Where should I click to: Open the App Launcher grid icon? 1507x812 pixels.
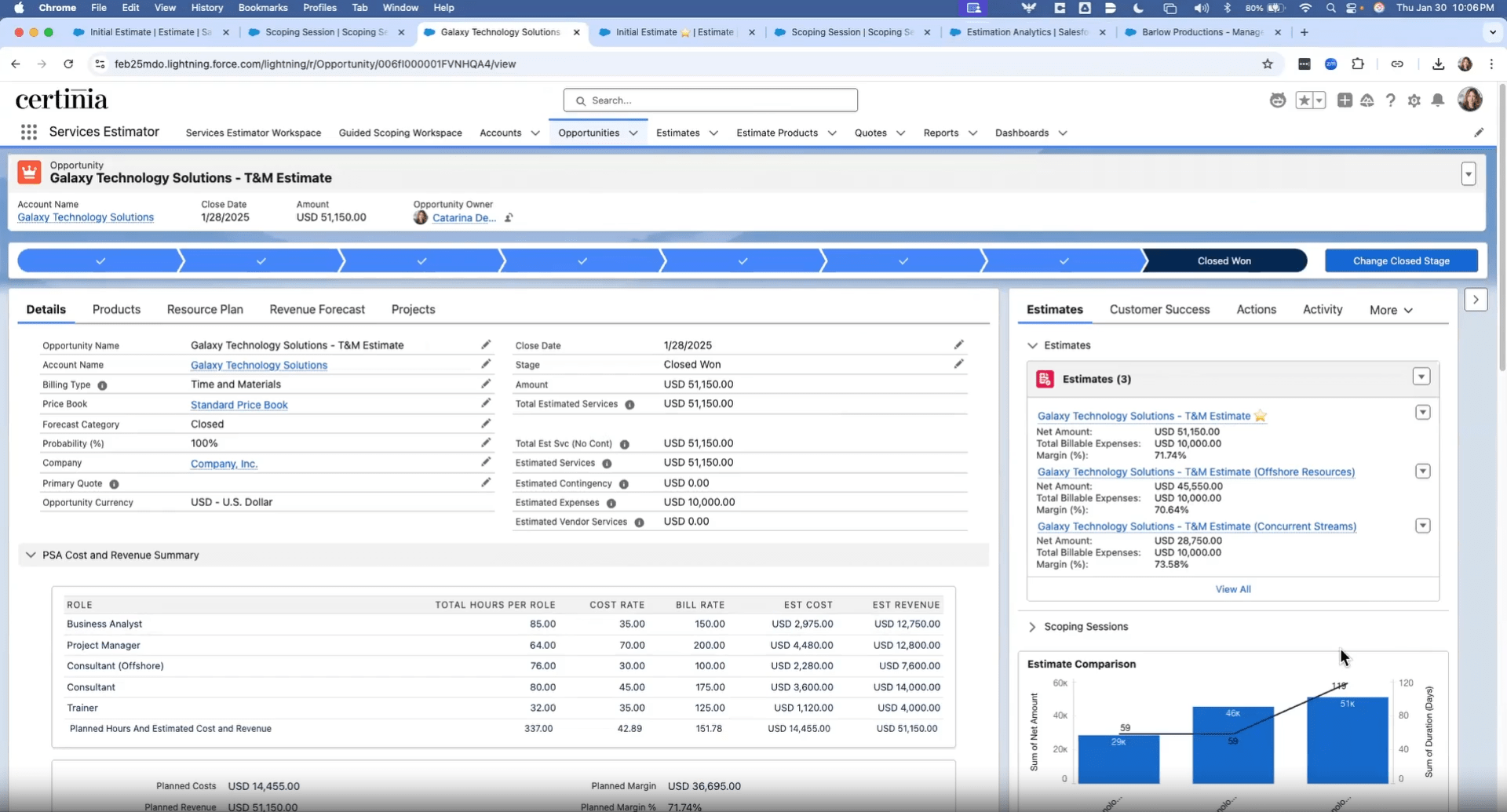coord(29,133)
